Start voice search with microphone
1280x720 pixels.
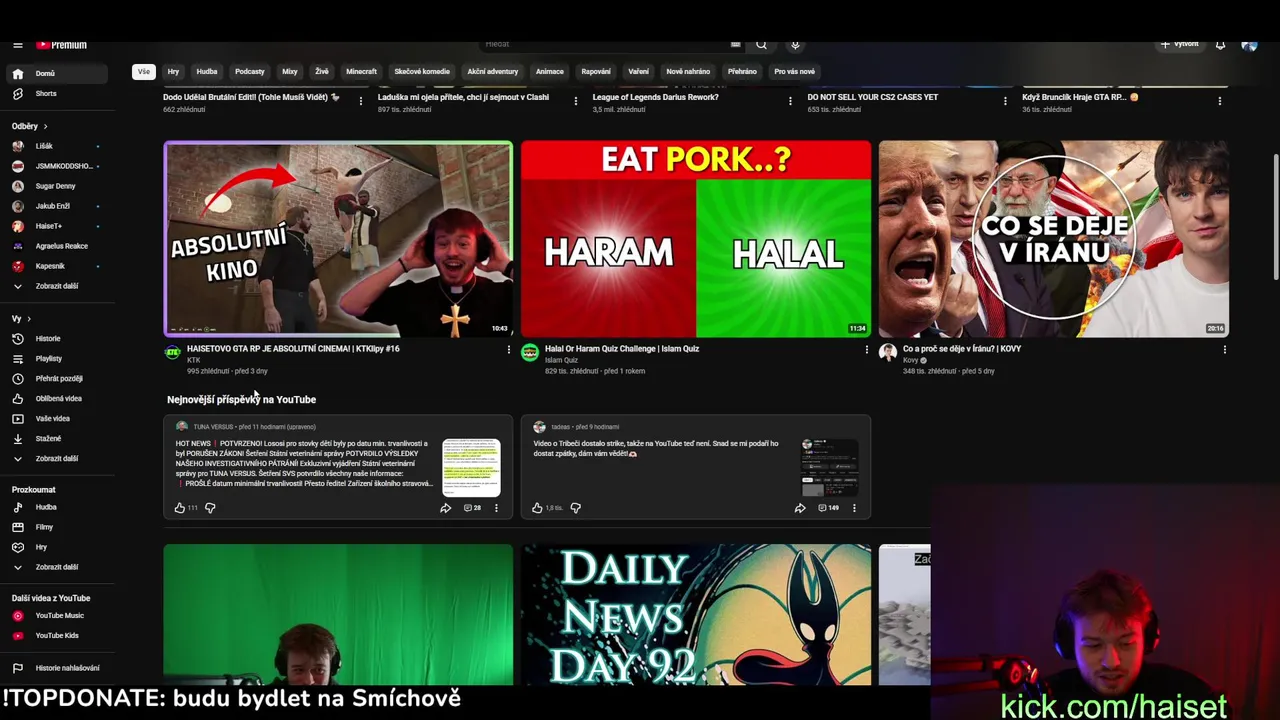tap(795, 44)
